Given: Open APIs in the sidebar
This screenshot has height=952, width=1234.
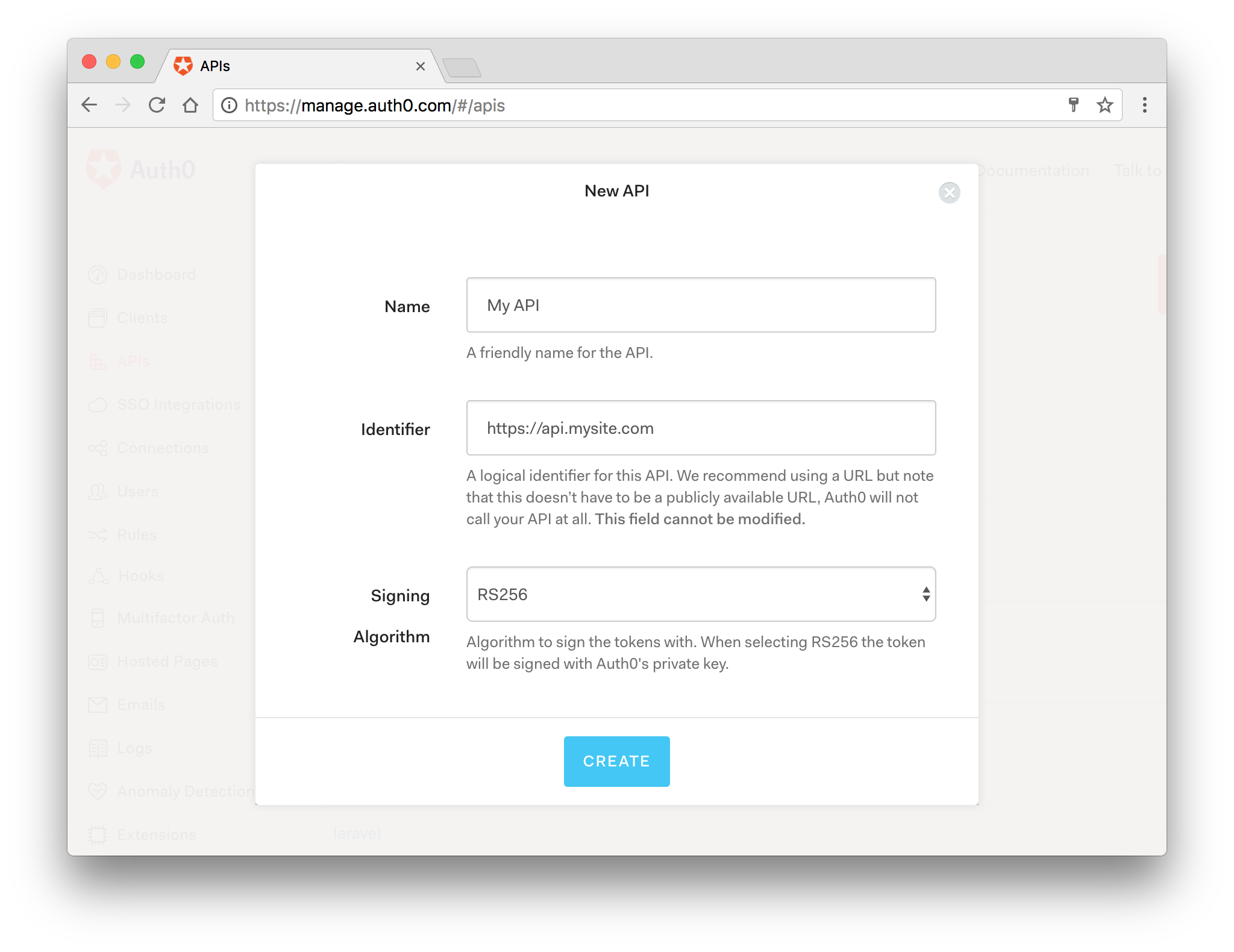Looking at the screenshot, I should tap(119, 362).
